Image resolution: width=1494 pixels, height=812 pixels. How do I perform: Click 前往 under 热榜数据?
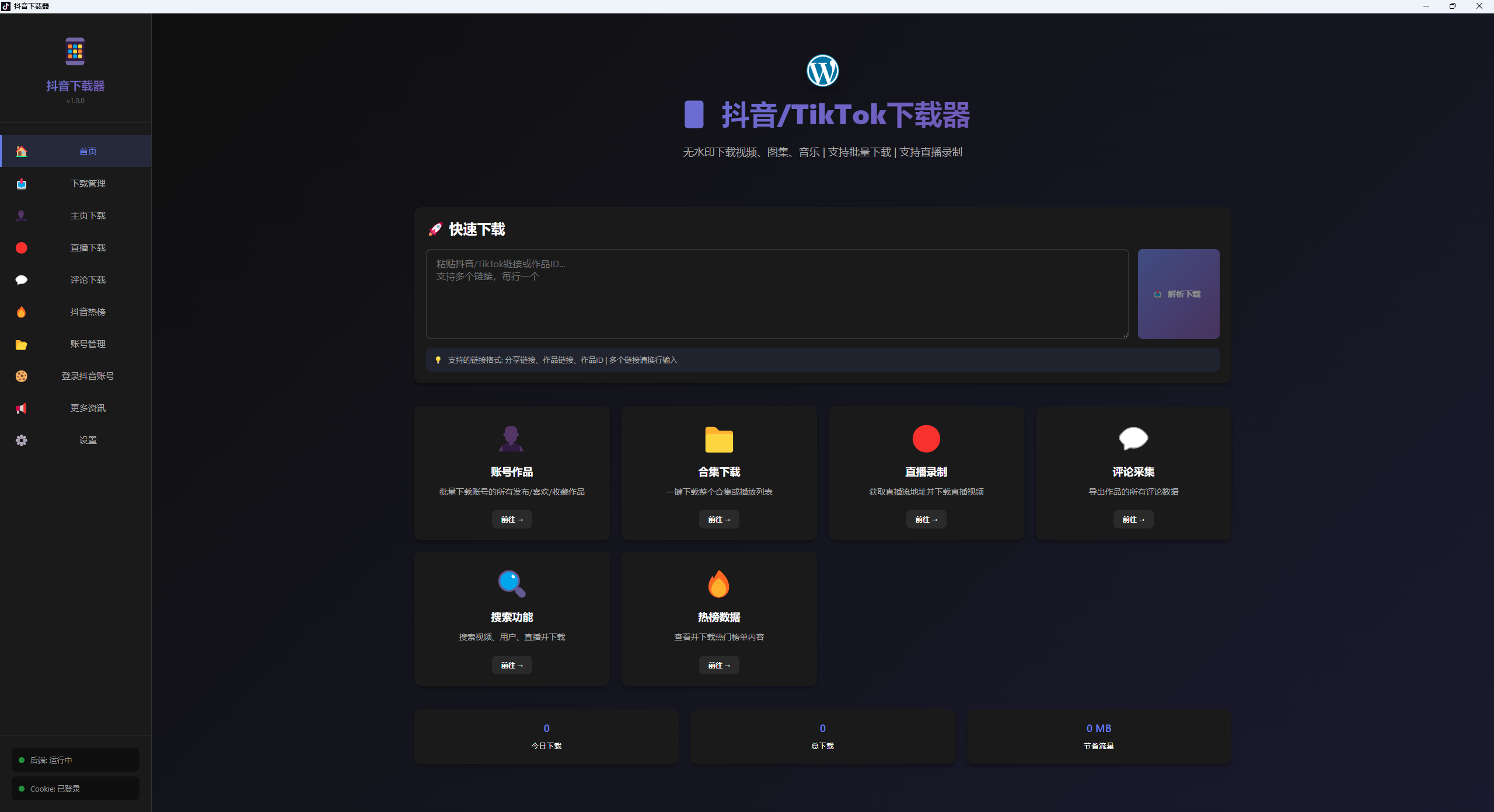click(x=719, y=665)
